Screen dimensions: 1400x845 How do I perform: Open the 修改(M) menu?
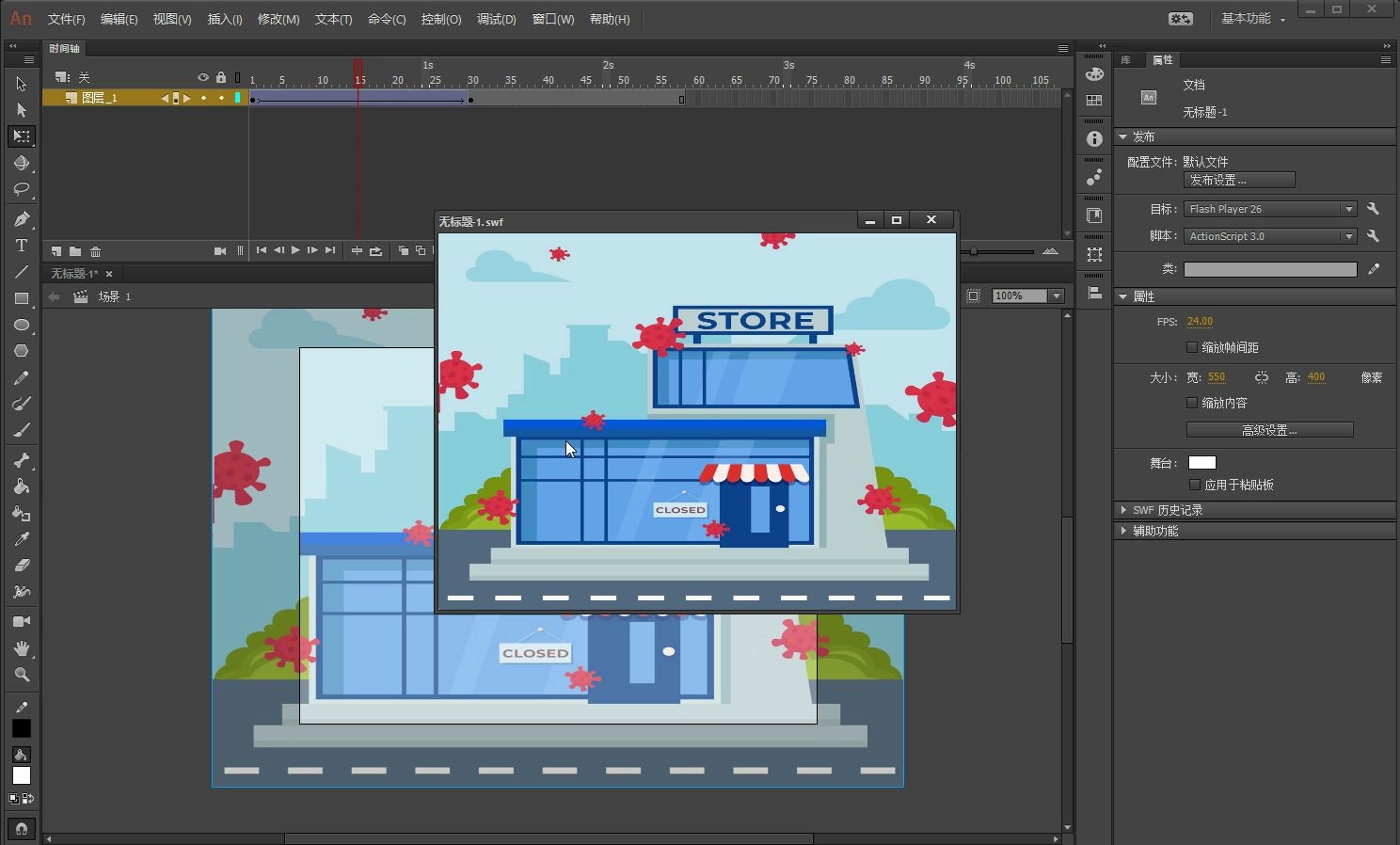click(278, 19)
